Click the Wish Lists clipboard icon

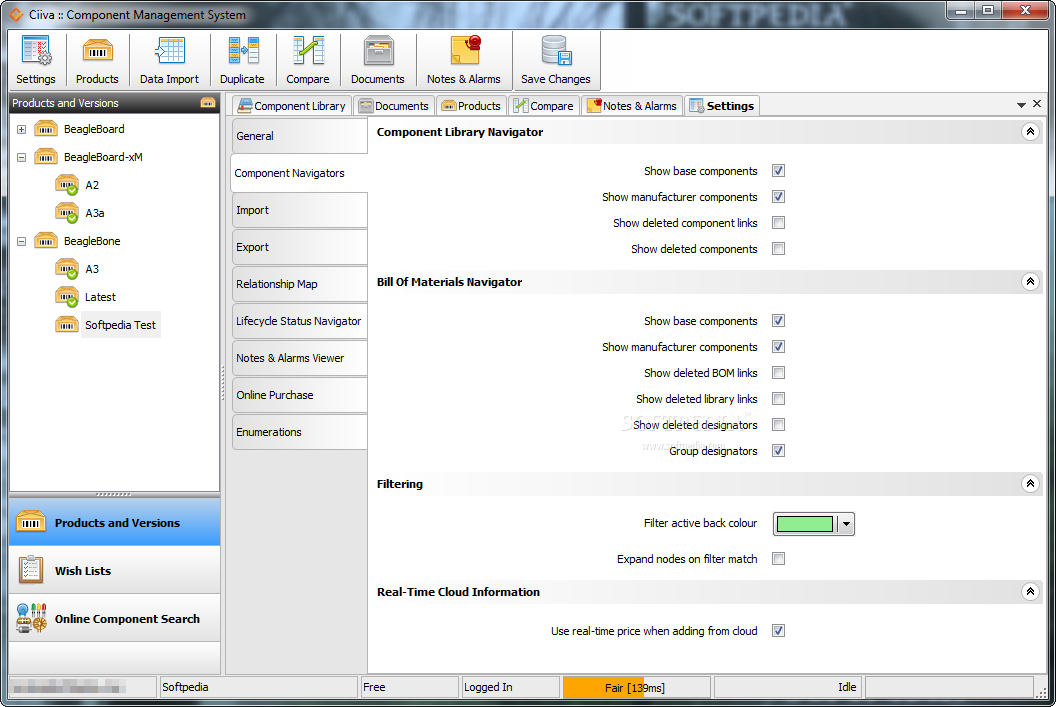(31, 570)
